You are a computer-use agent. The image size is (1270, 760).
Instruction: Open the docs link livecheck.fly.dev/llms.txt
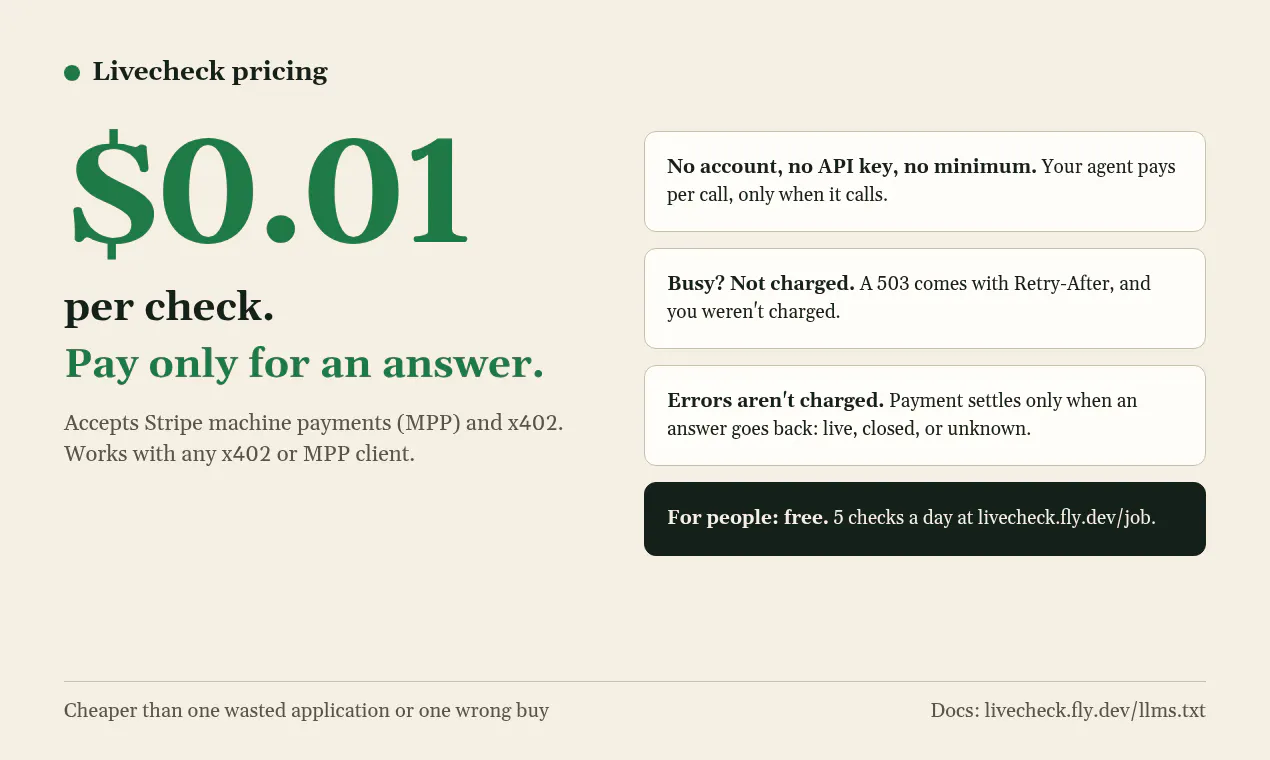[1095, 711]
